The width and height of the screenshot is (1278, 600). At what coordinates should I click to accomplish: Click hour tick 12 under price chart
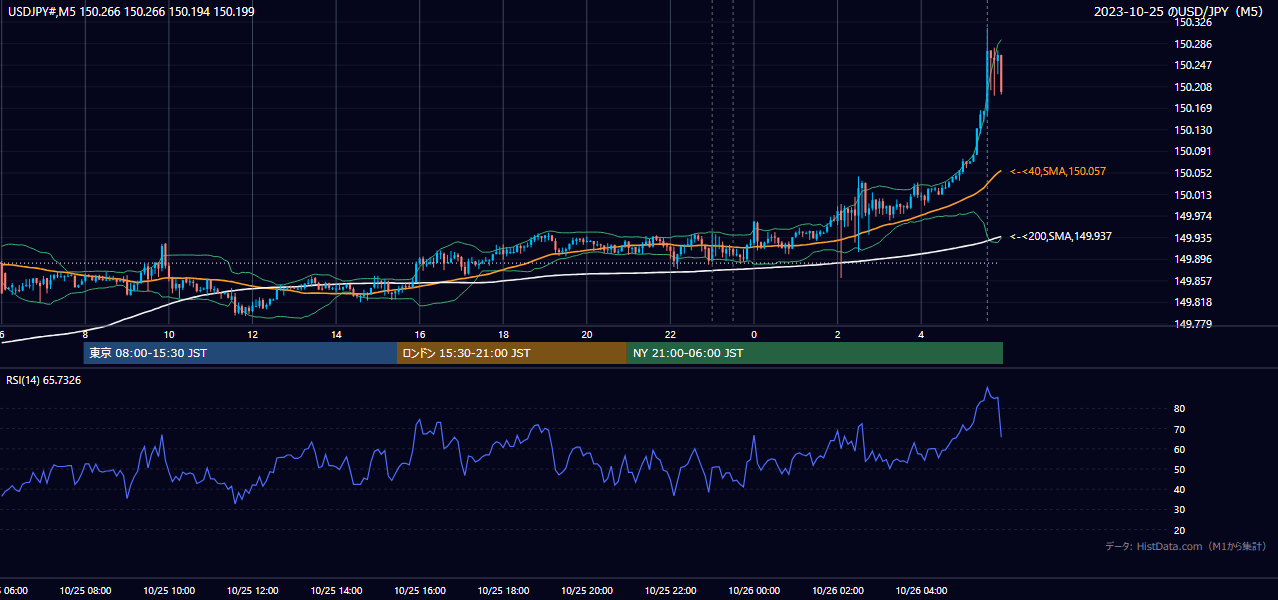point(252,335)
